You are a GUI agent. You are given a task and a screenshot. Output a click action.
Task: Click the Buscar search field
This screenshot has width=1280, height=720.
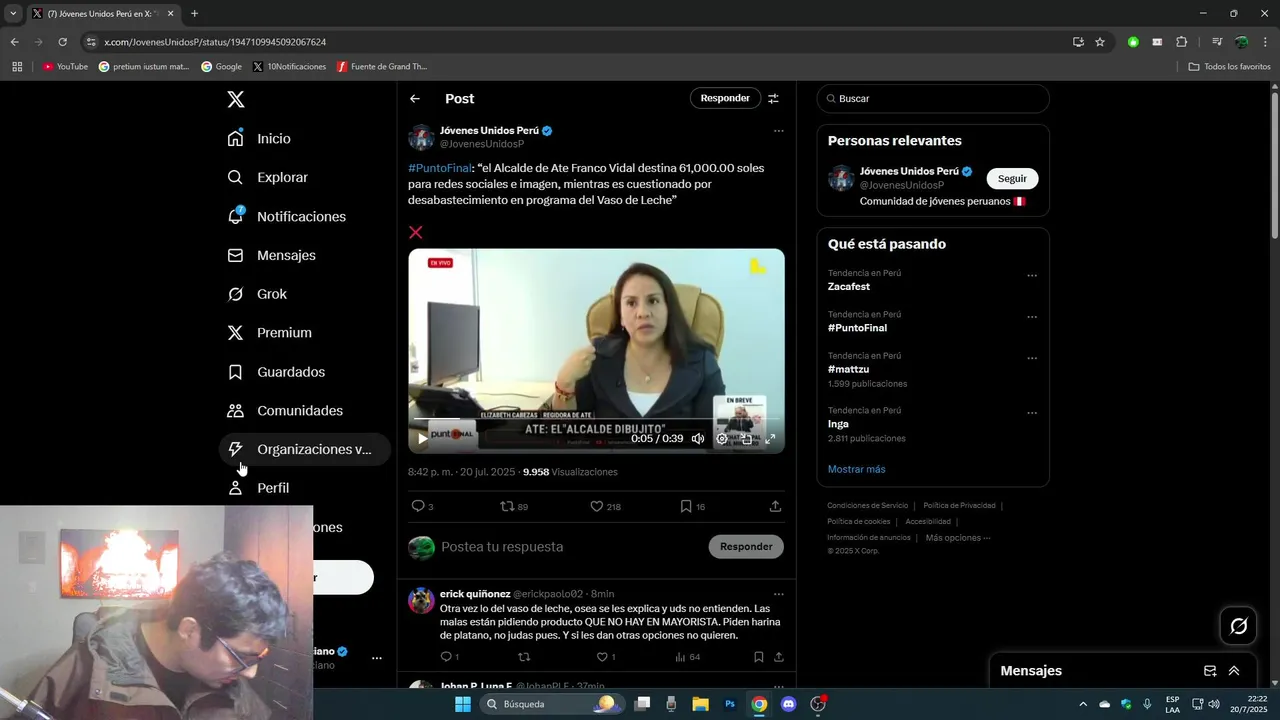[933, 99]
